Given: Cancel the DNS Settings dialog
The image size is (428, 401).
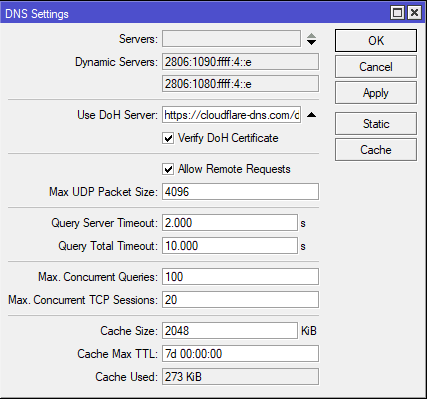Looking at the screenshot, I should click(376, 67).
